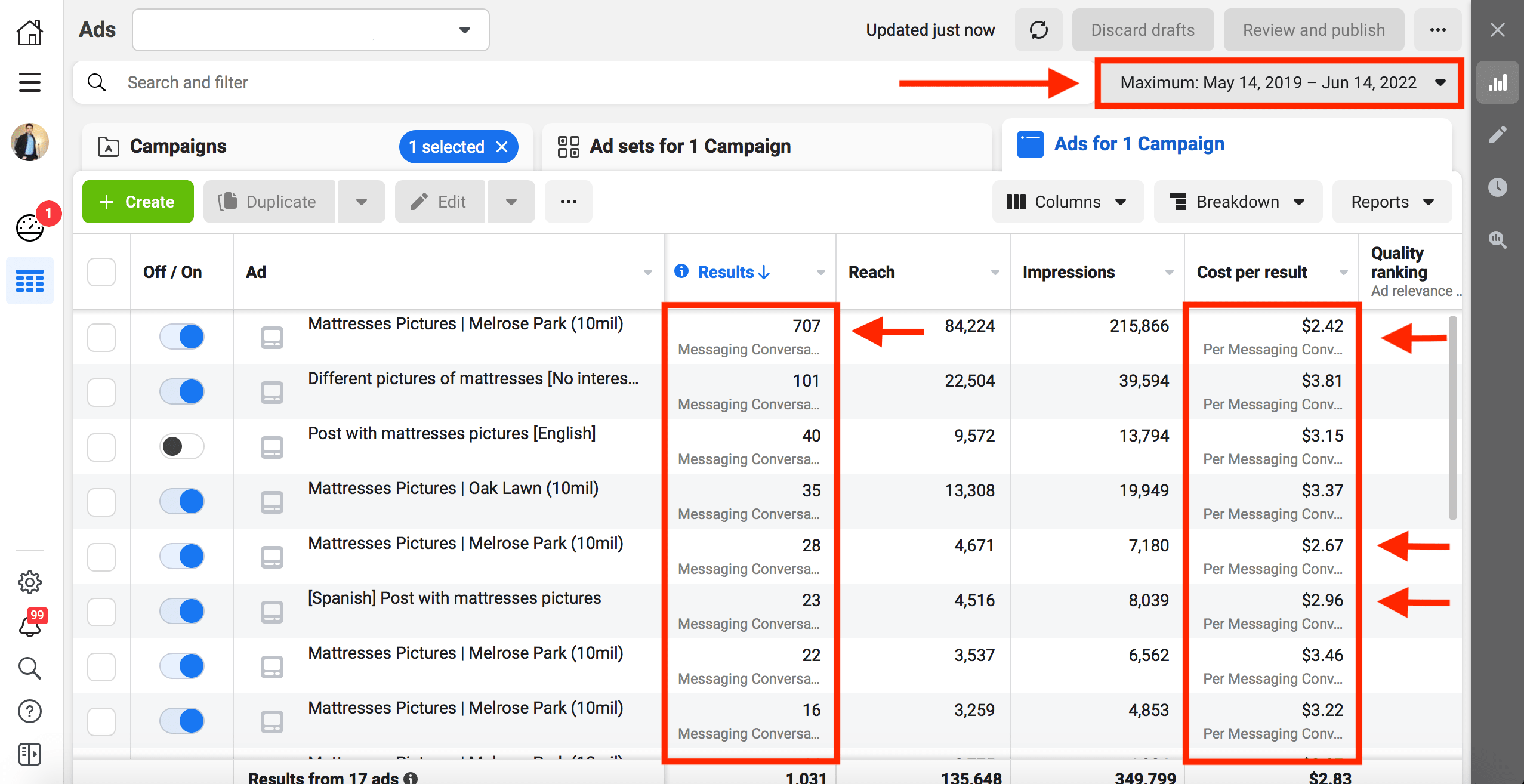Check the select-all header checkbox

(101, 272)
